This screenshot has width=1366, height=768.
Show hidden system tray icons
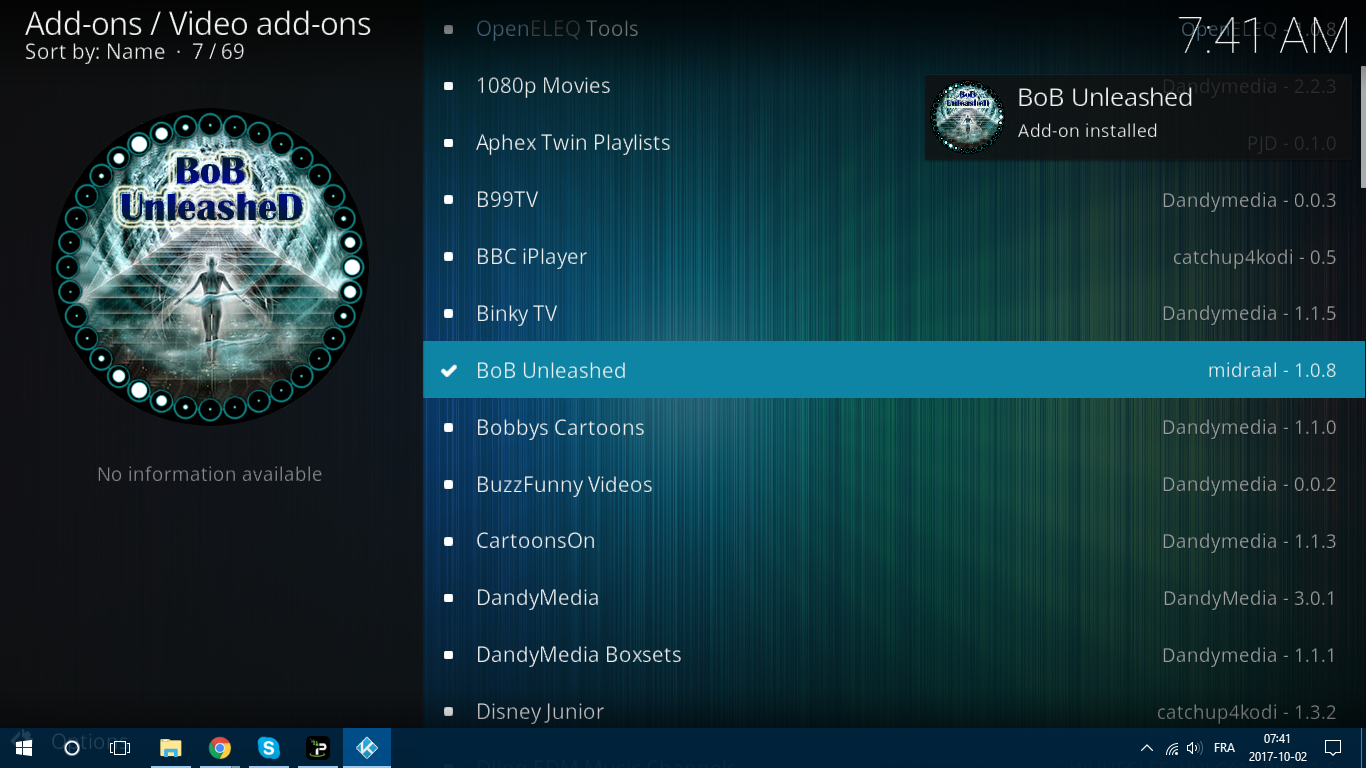(x=1147, y=748)
